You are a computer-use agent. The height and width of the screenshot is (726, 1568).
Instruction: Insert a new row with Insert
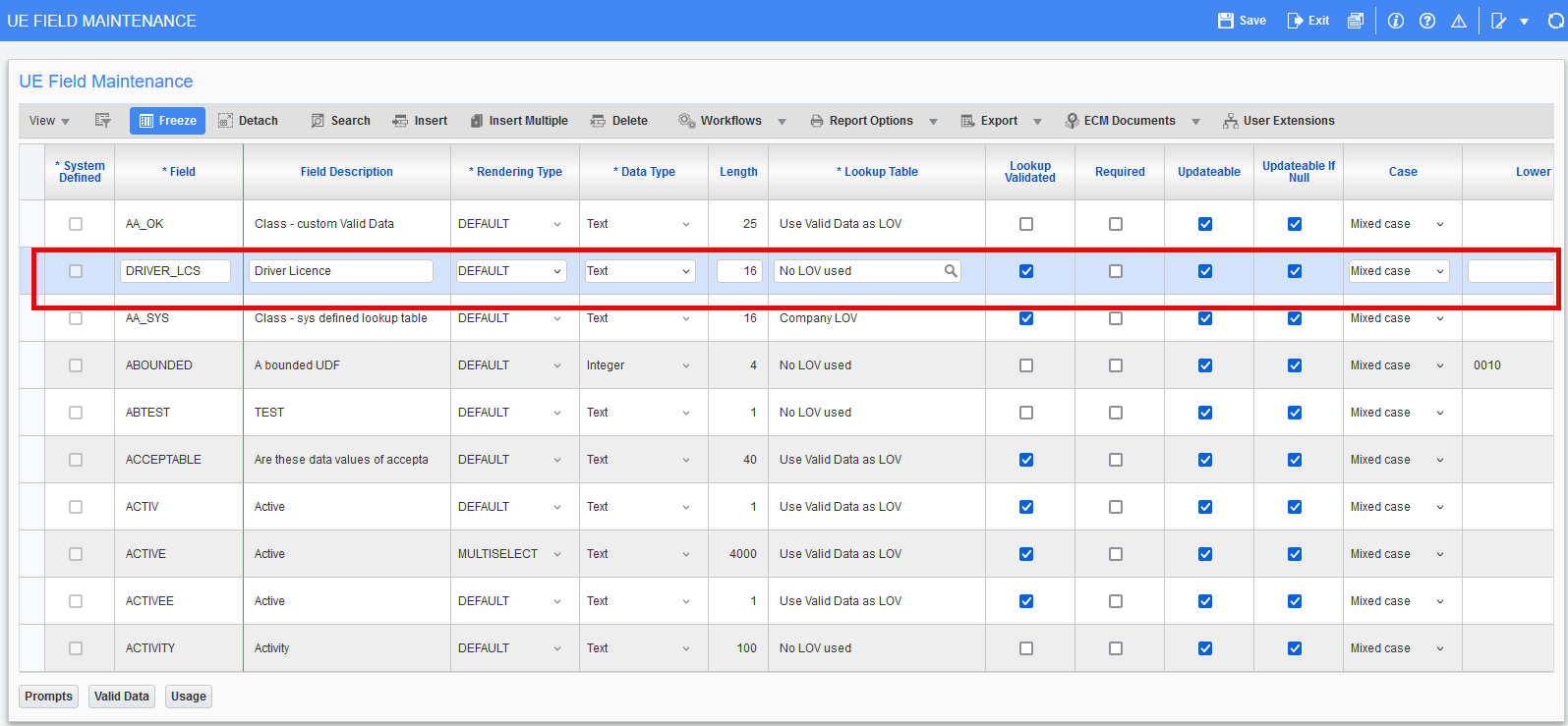click(x=420, y=121)
